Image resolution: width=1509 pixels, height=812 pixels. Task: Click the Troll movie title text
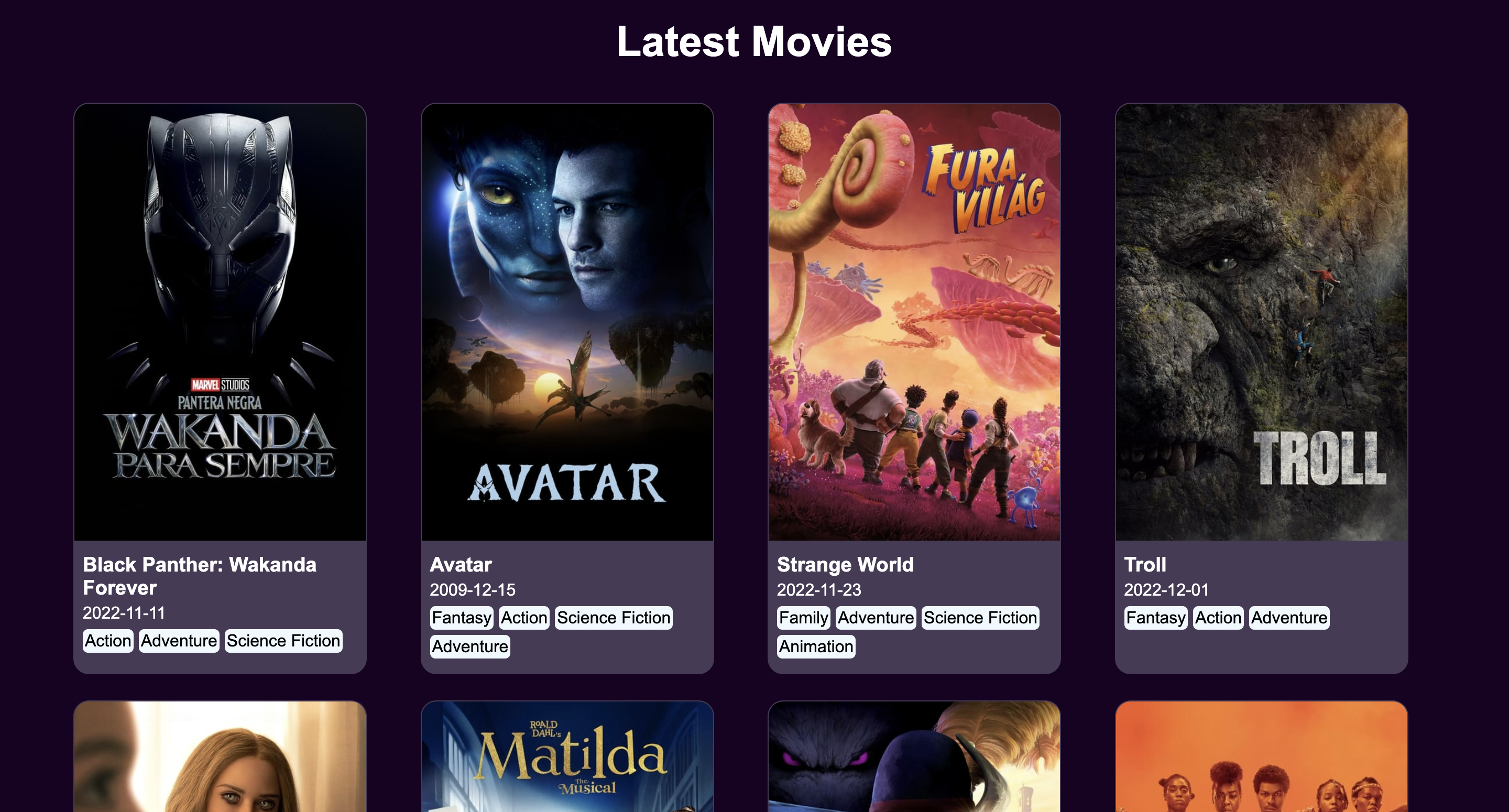pyautogui.click(x=1145, y=564)
